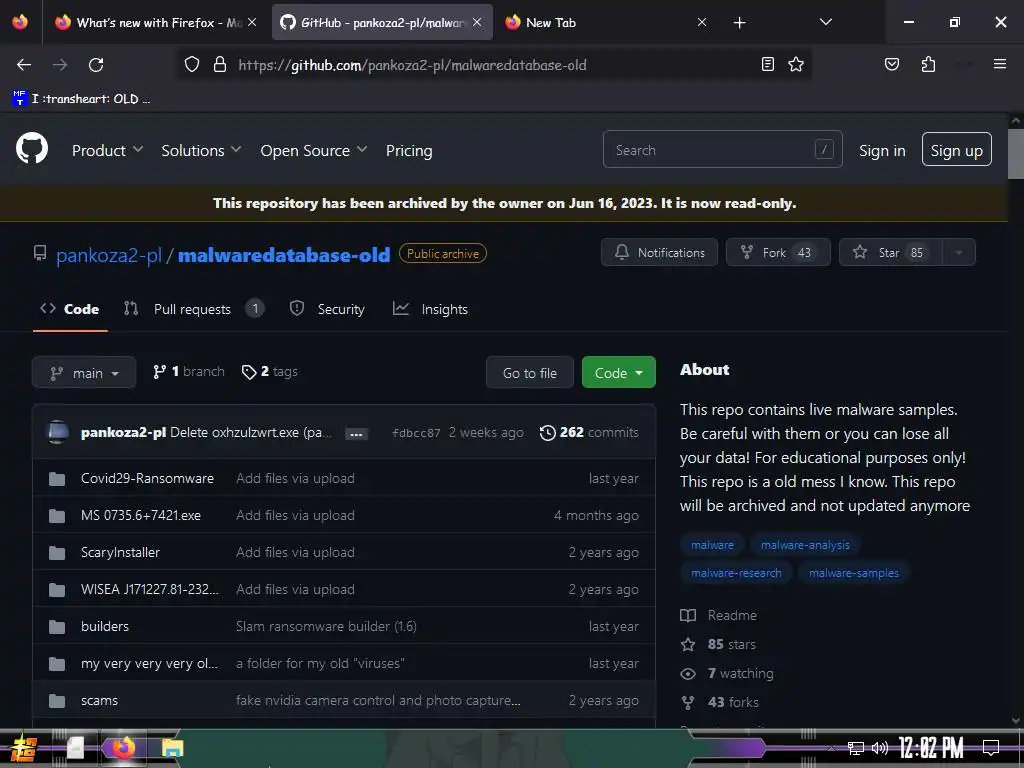Expand the Product menu
Screen dimensions: 1024x768
pos(107,150)
